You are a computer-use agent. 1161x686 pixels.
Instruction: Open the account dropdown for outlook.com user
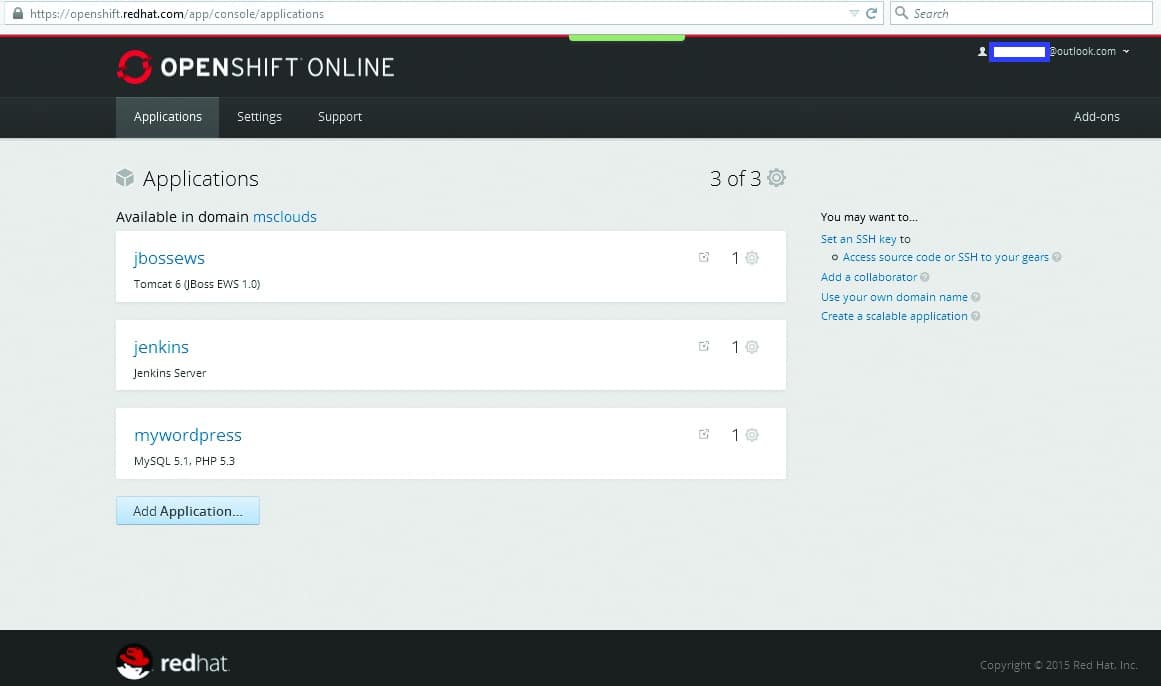point(1126,51)
